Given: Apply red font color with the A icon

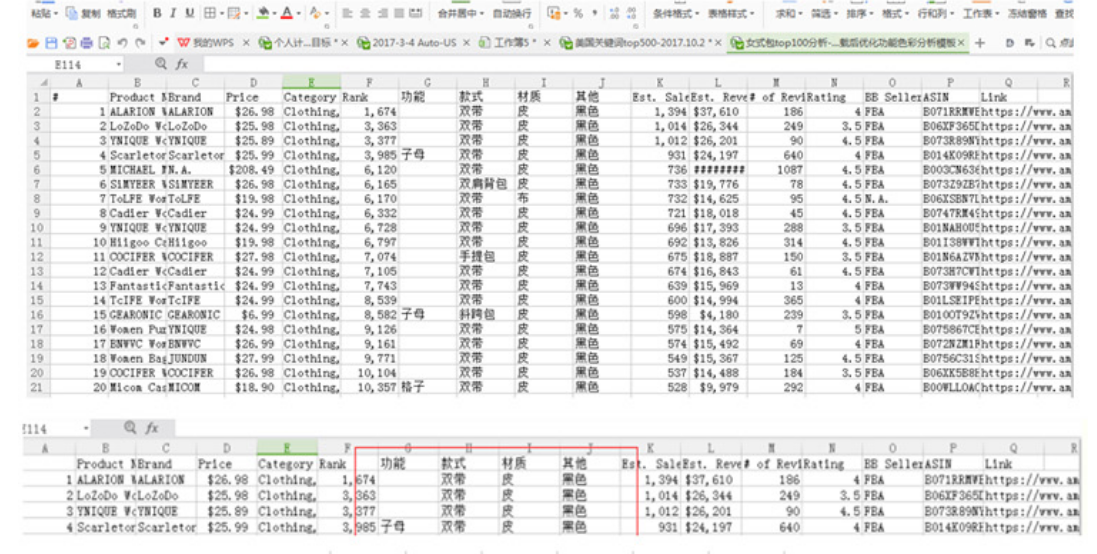Looking at the screenshot, I should (x=287, y=13).
